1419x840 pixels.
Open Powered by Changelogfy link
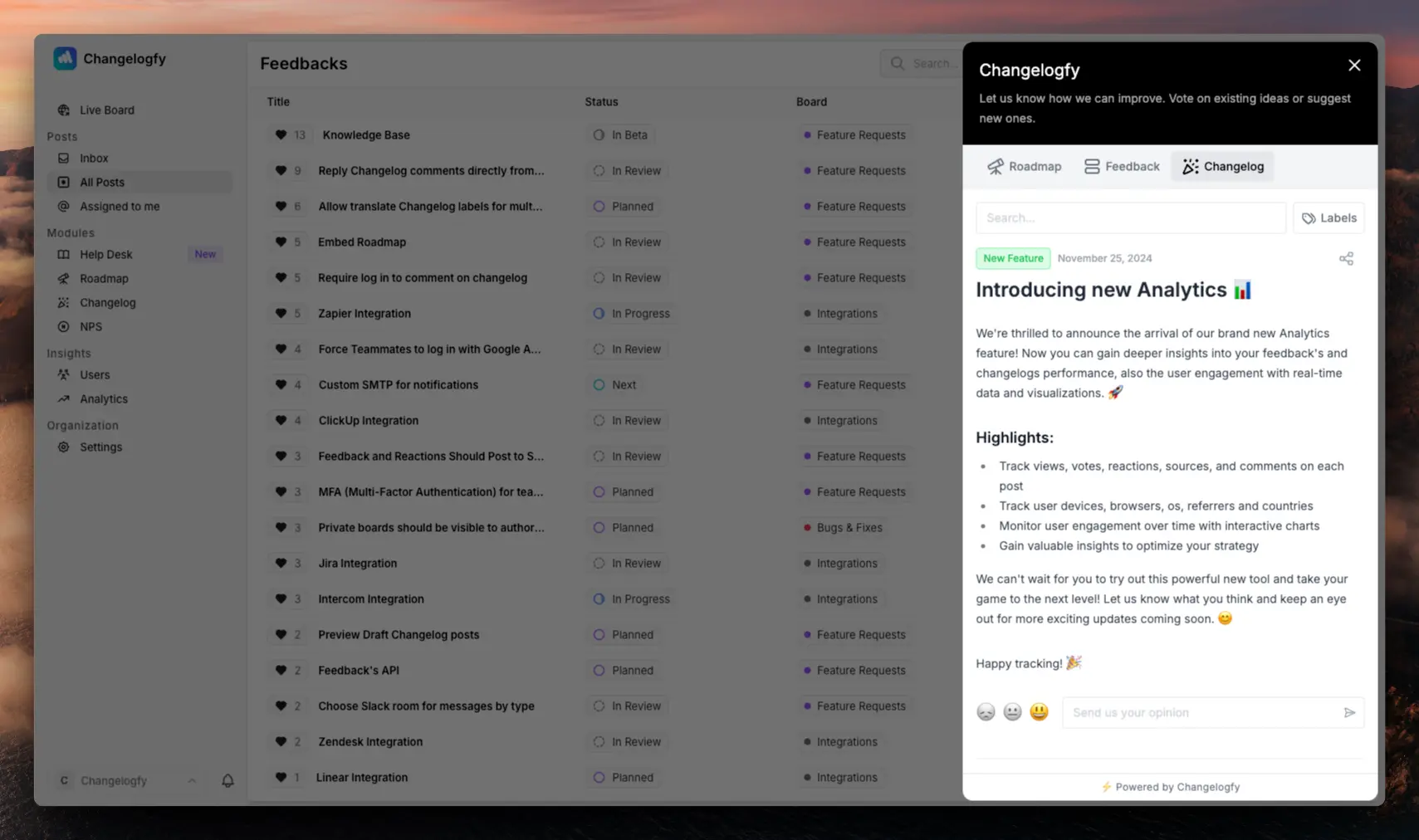[x=1170, y=787]
